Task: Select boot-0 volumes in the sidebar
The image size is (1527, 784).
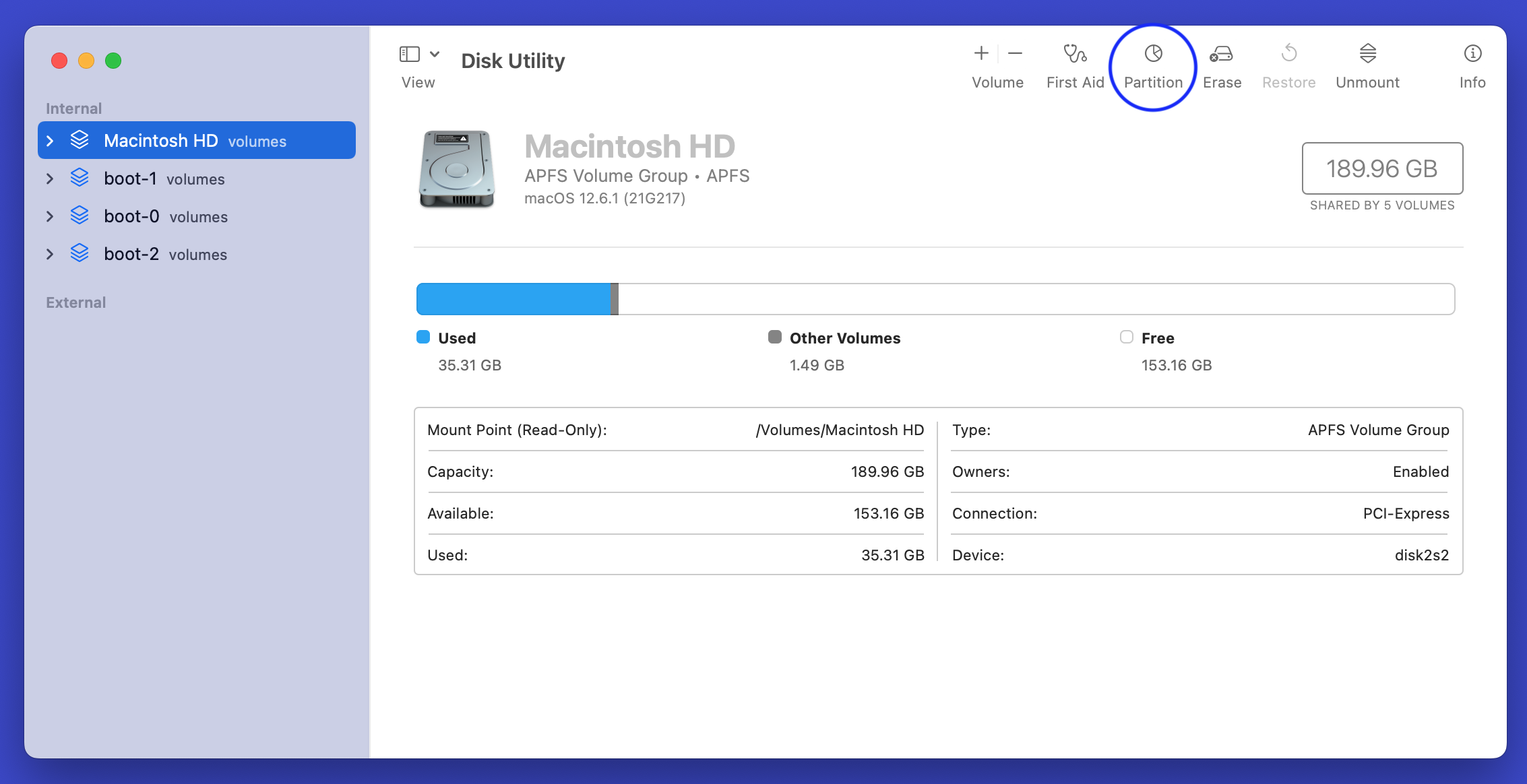Action: click(196, 216)
